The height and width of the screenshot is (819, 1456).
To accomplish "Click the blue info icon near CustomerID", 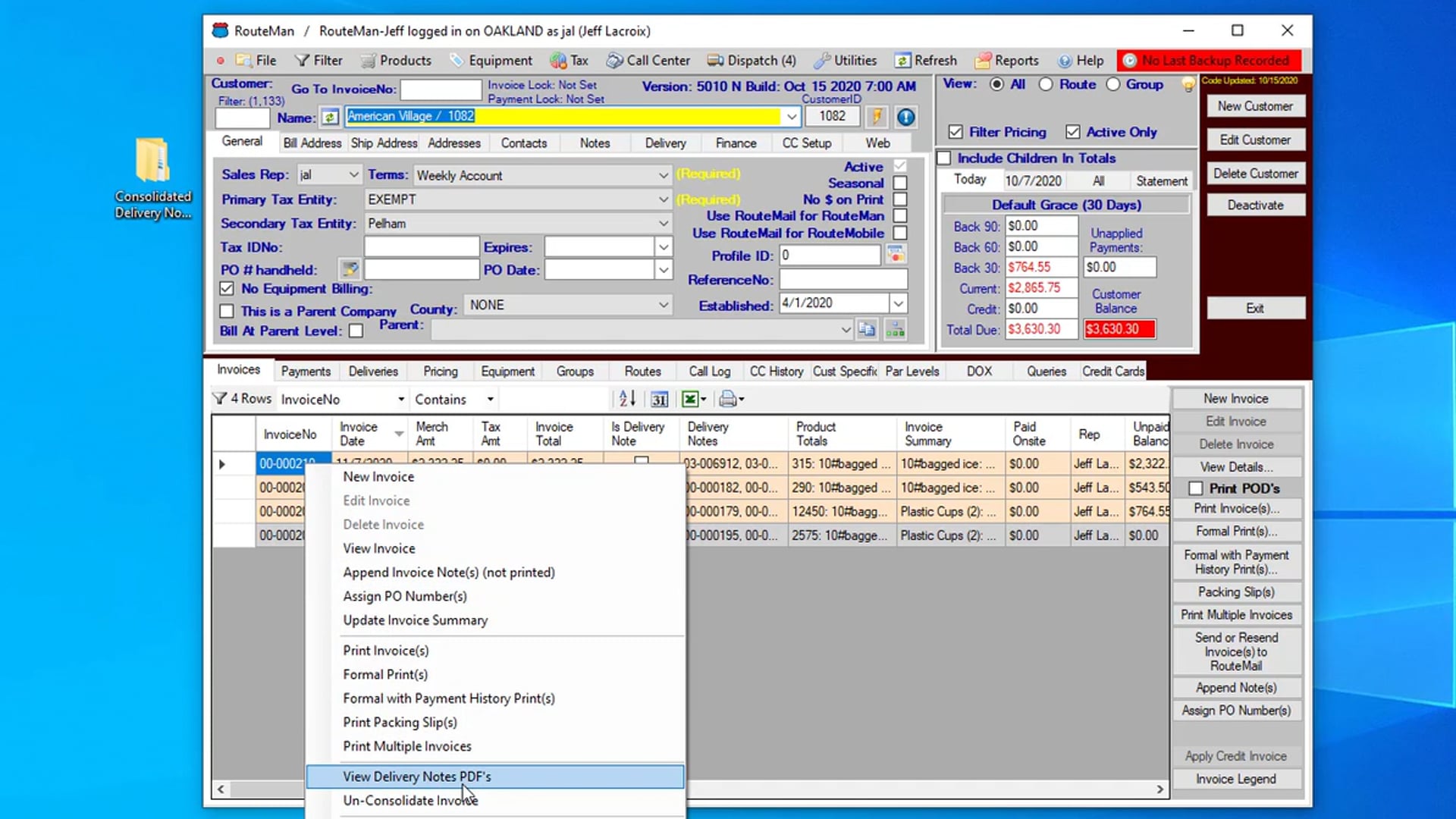I will [x=905, y=117].
